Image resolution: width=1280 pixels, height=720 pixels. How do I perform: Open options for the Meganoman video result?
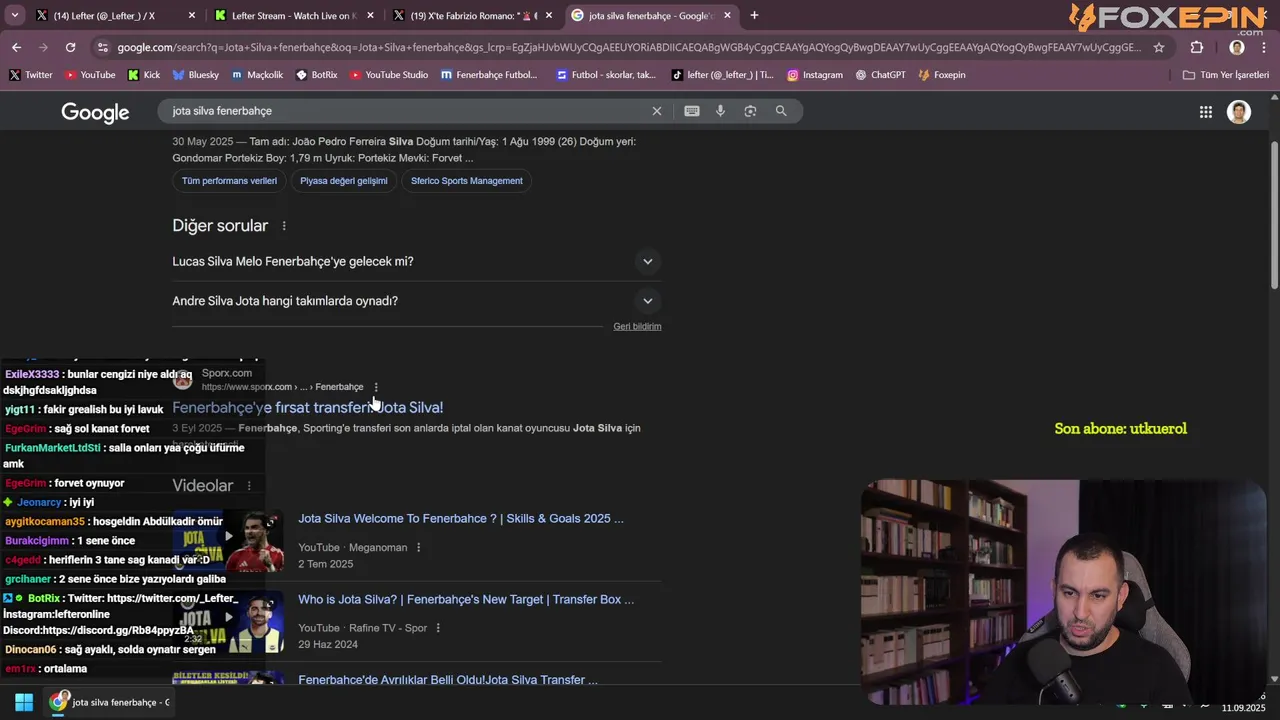pos(418,547)
